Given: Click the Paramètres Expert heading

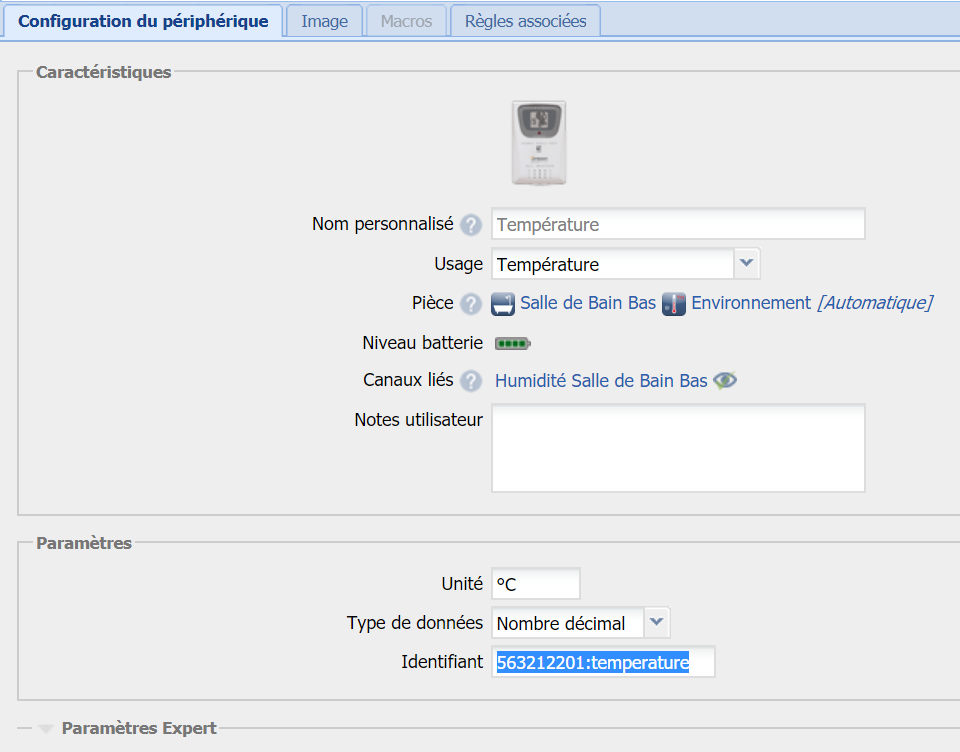Looking at the screenshot, I should (139, 728).
